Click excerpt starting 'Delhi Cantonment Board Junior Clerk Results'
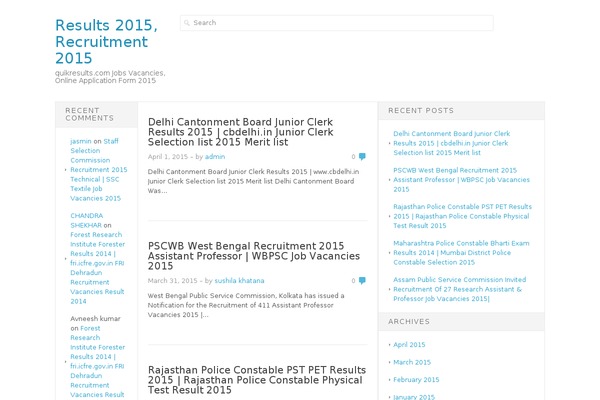This screenshot has width=600, height=400. pyautogui.click(x=253, y=181)
